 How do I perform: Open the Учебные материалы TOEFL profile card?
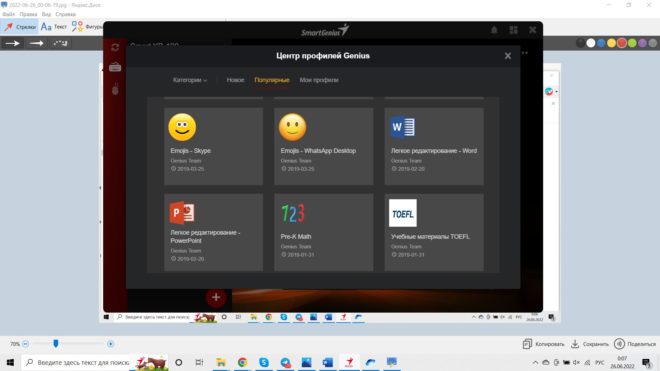[x=434, y=232]
